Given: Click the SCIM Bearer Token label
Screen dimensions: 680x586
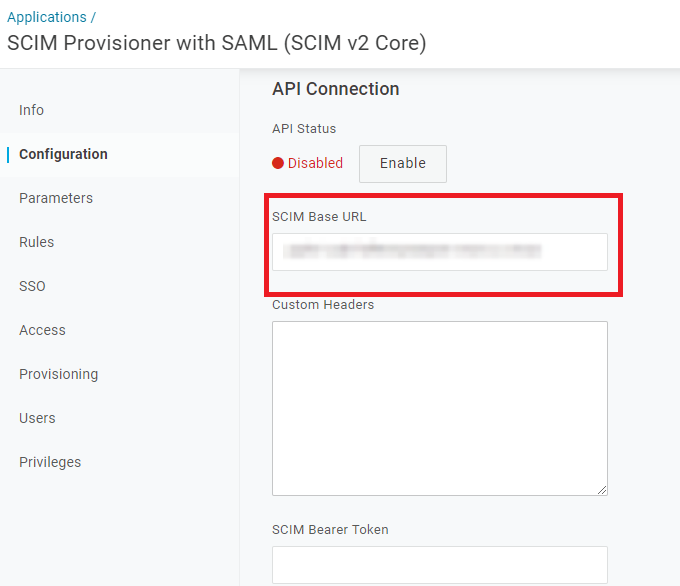Looking at the screenshot, I should tap(330, 530).
